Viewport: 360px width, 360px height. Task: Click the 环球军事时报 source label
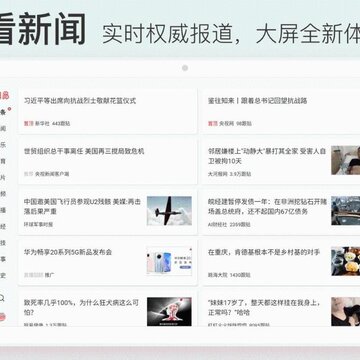click(x=38, y=225)
